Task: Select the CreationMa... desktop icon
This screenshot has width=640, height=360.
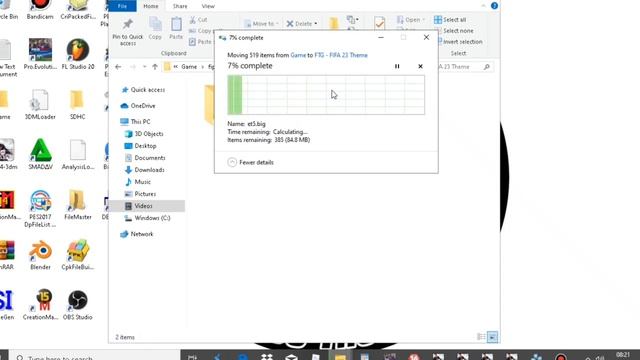Action: 40,304
